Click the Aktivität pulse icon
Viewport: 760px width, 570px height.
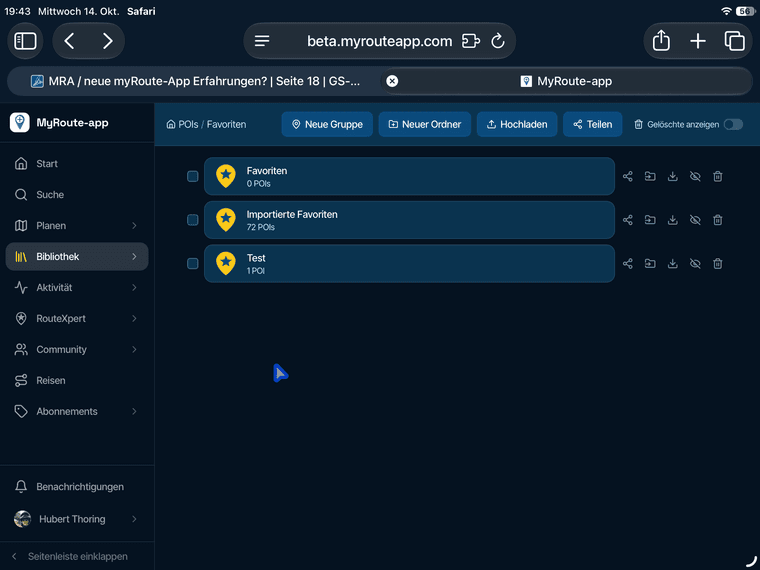point(21,287)
